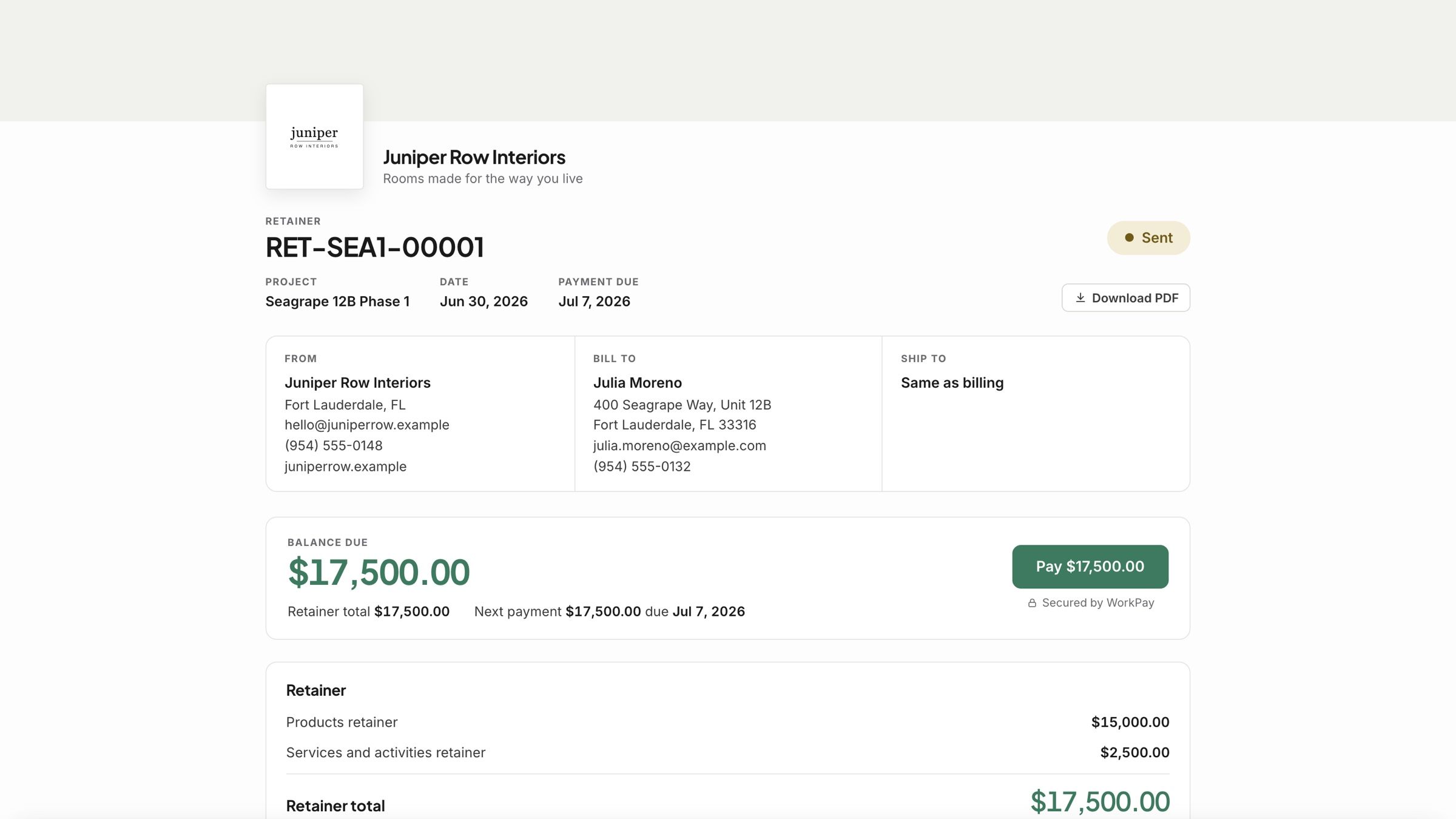This screenshot has height=819, width=1456.
Task: Click the Juniper Row Interiors logo thumbnail
Action: (x=314, y=136)
